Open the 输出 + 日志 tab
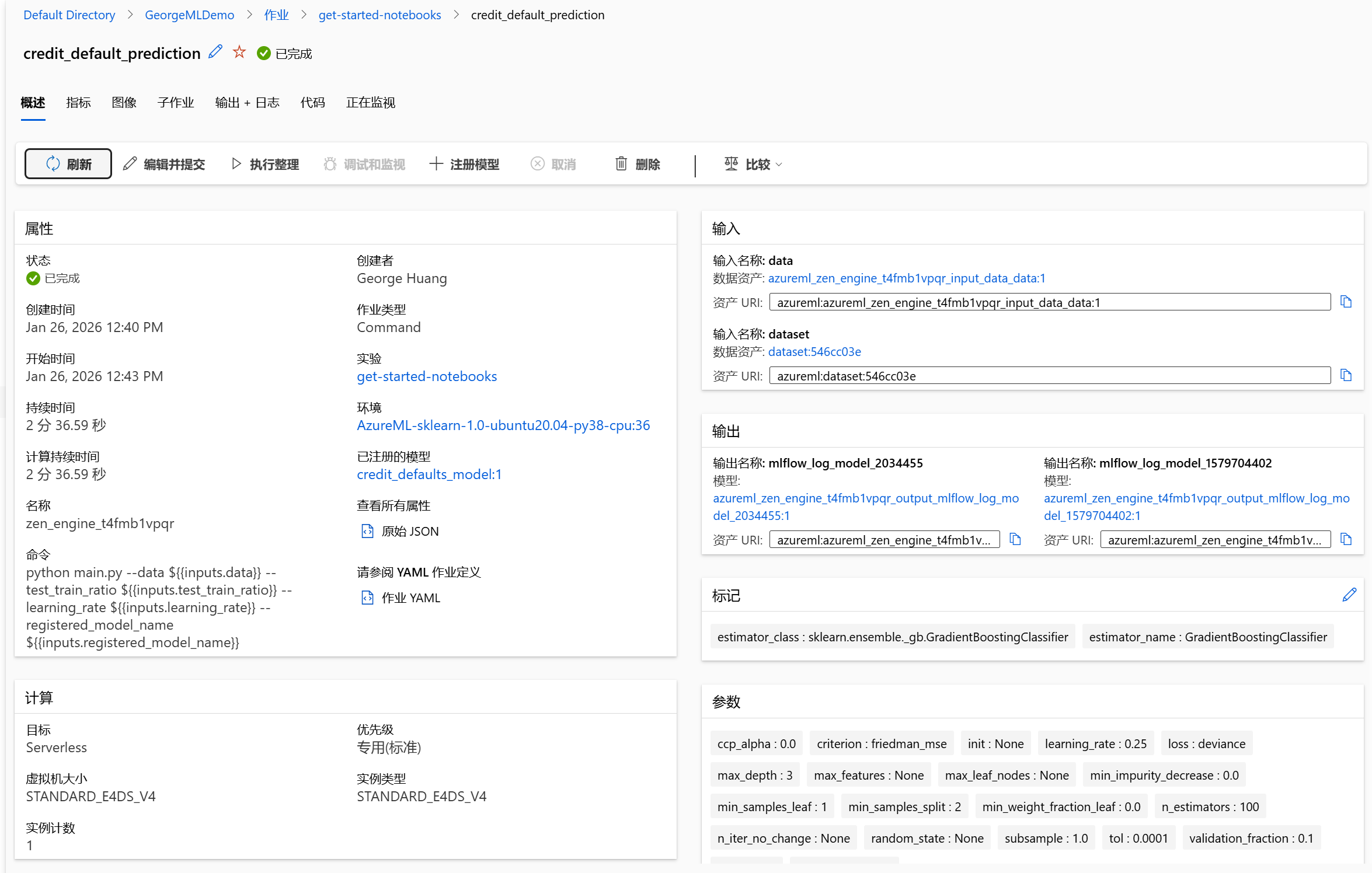The height and width of the screenshot is (873, 1372). click(x=247, y=103)
